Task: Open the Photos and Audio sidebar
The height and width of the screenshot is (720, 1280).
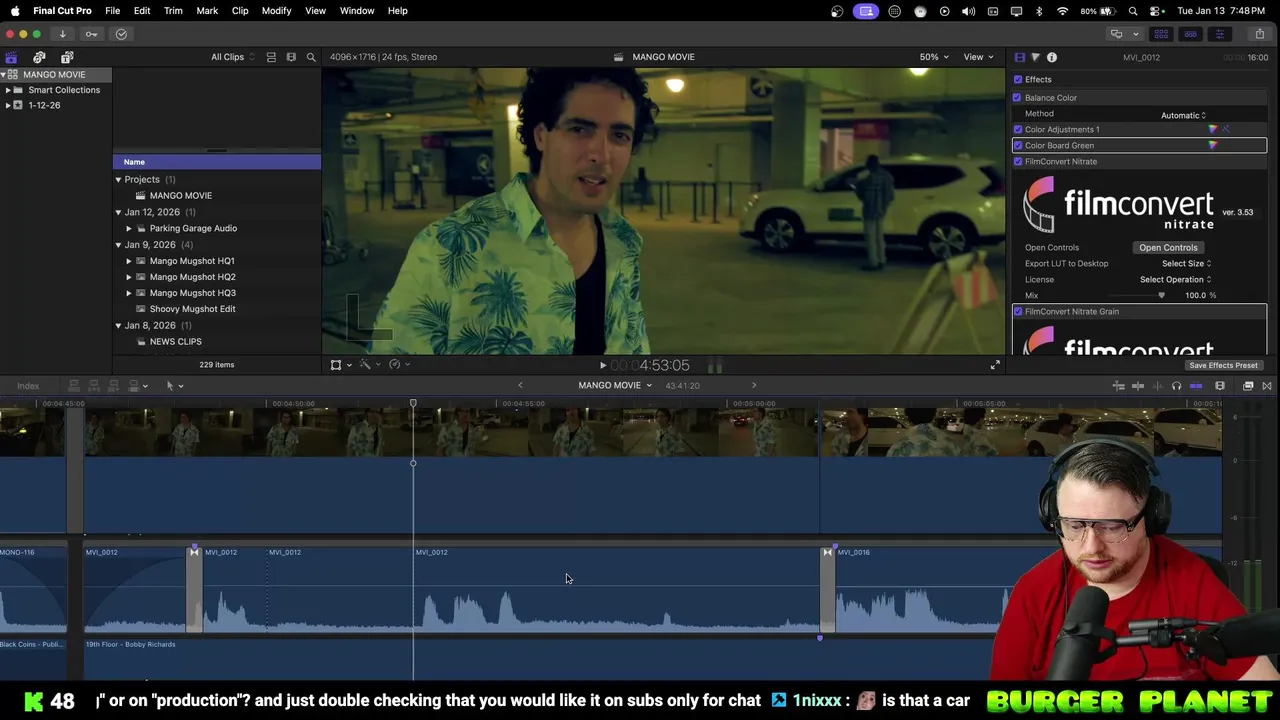Action: point(39,57)
